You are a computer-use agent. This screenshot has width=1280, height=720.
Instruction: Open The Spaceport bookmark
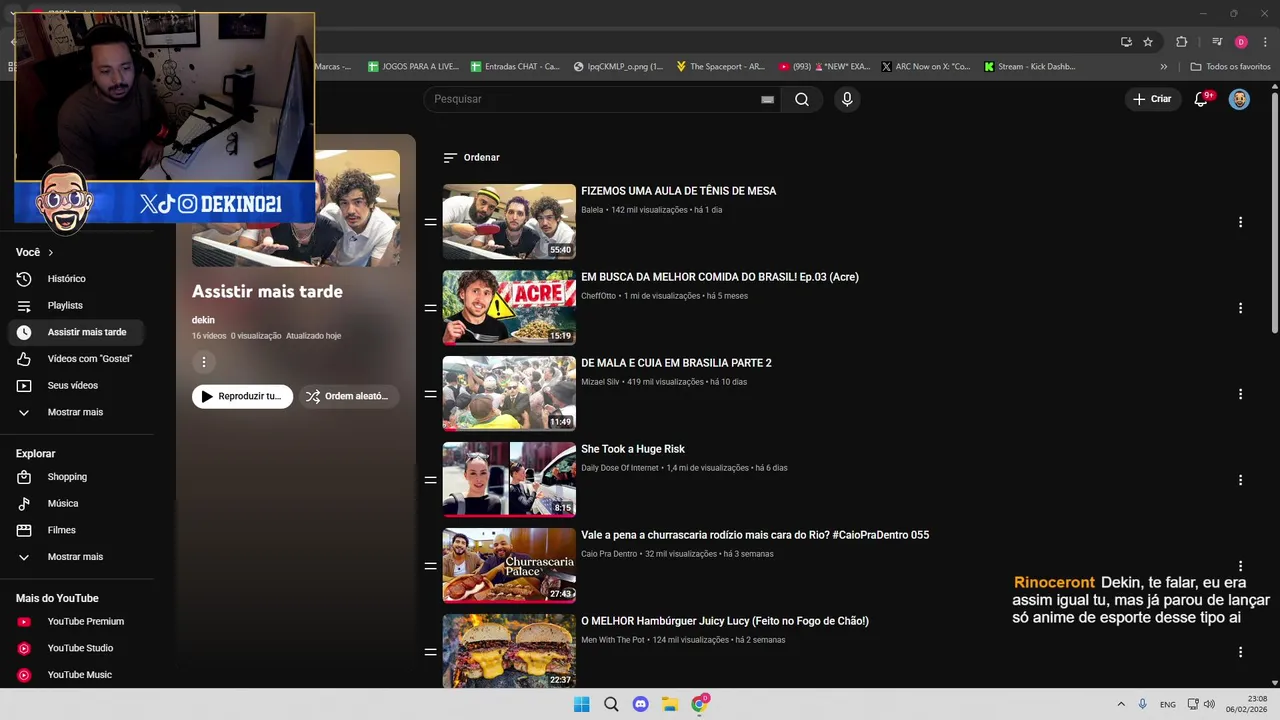click(720, 67)
